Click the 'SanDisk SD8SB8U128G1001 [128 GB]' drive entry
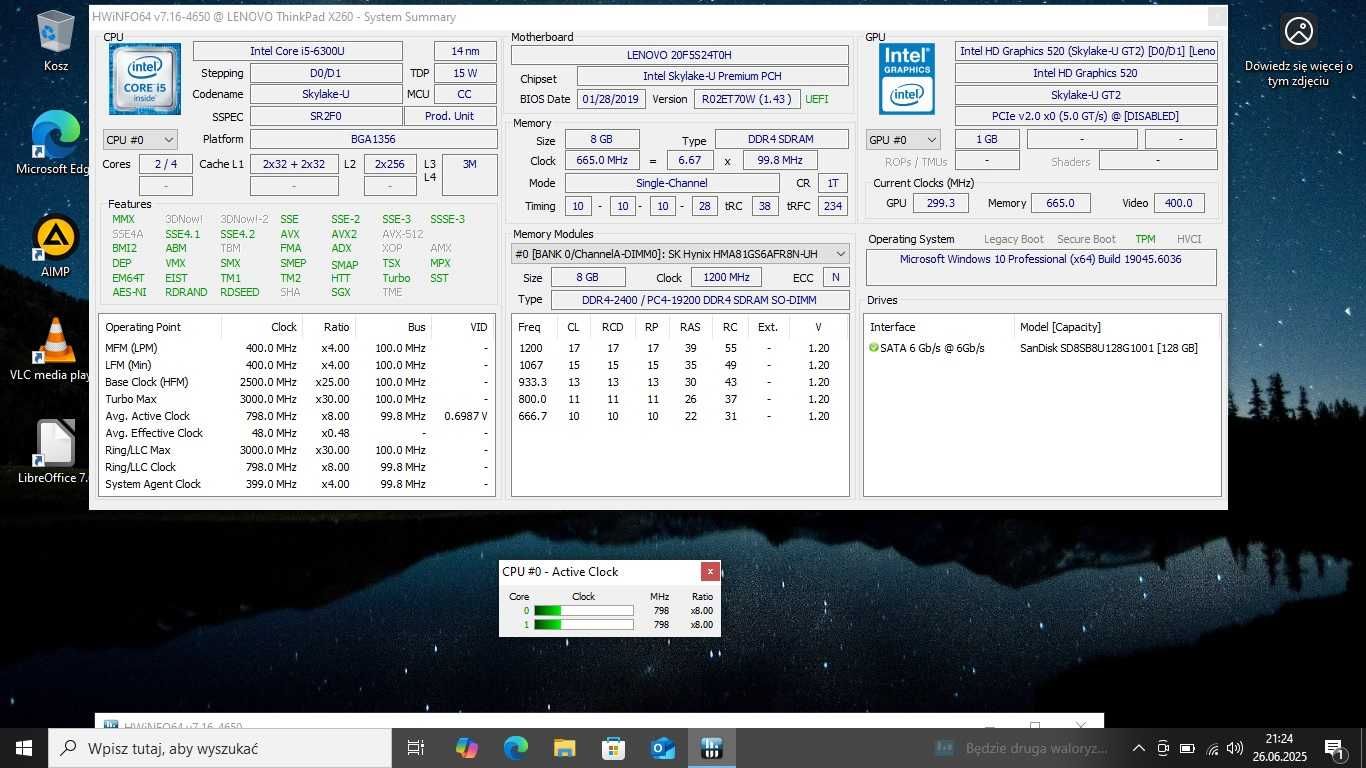The height and width of the screenshot is (768, 1366). click(1108, 348)
